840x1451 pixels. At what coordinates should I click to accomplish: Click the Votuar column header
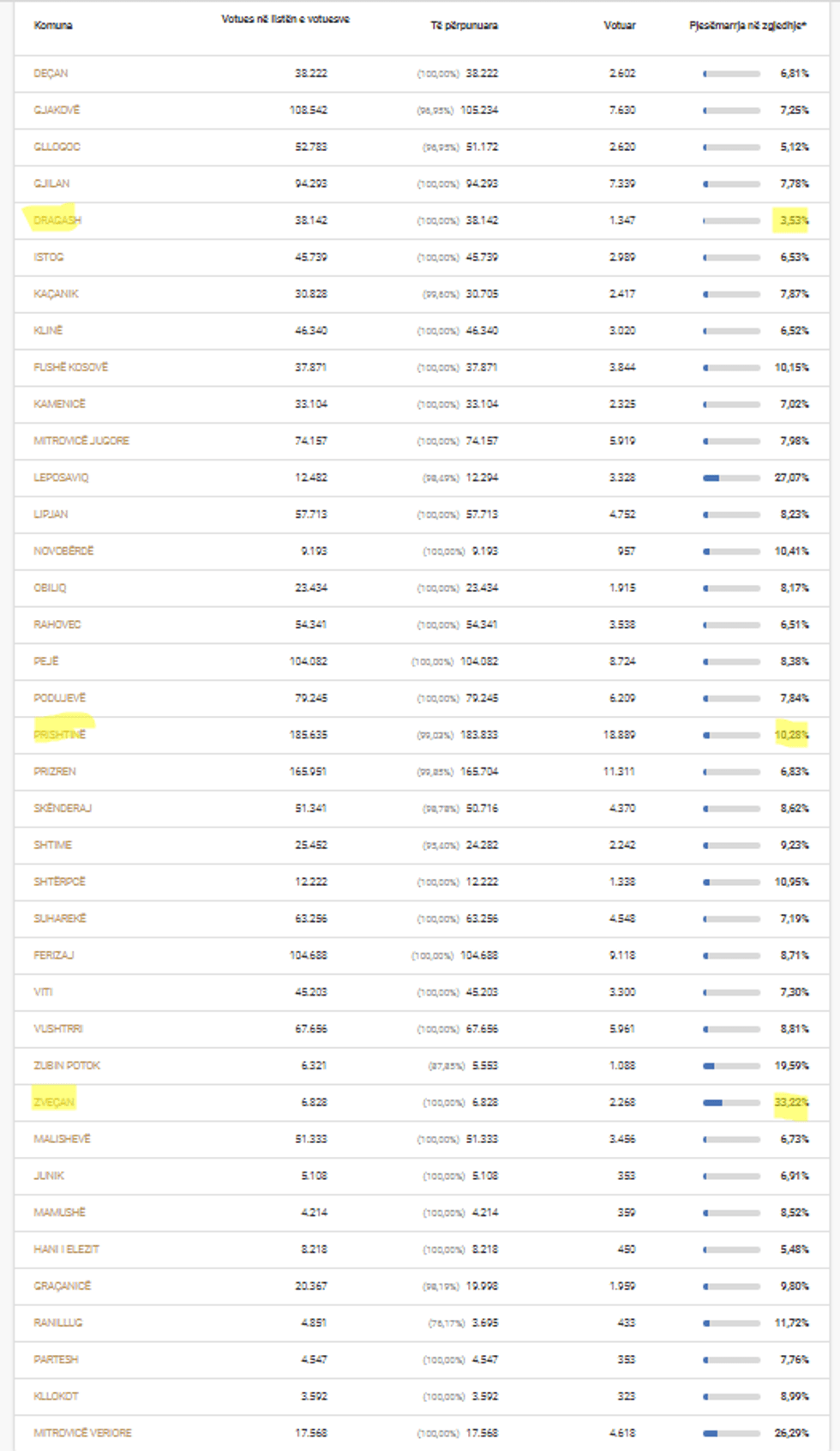pos(619,26)
